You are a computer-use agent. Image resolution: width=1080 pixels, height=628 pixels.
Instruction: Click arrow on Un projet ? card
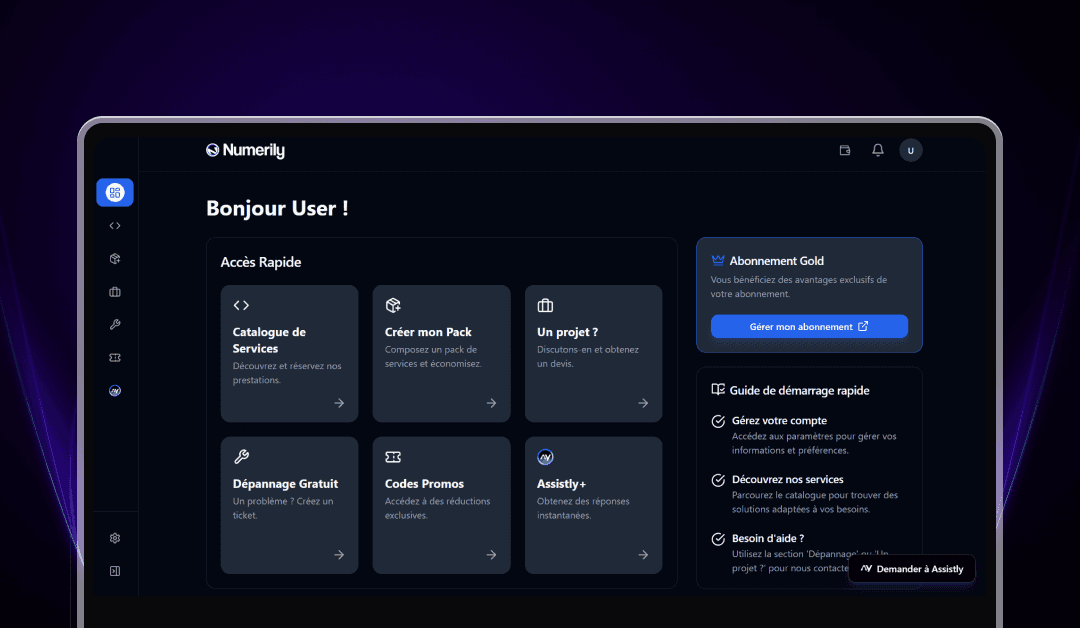(643, 403)
